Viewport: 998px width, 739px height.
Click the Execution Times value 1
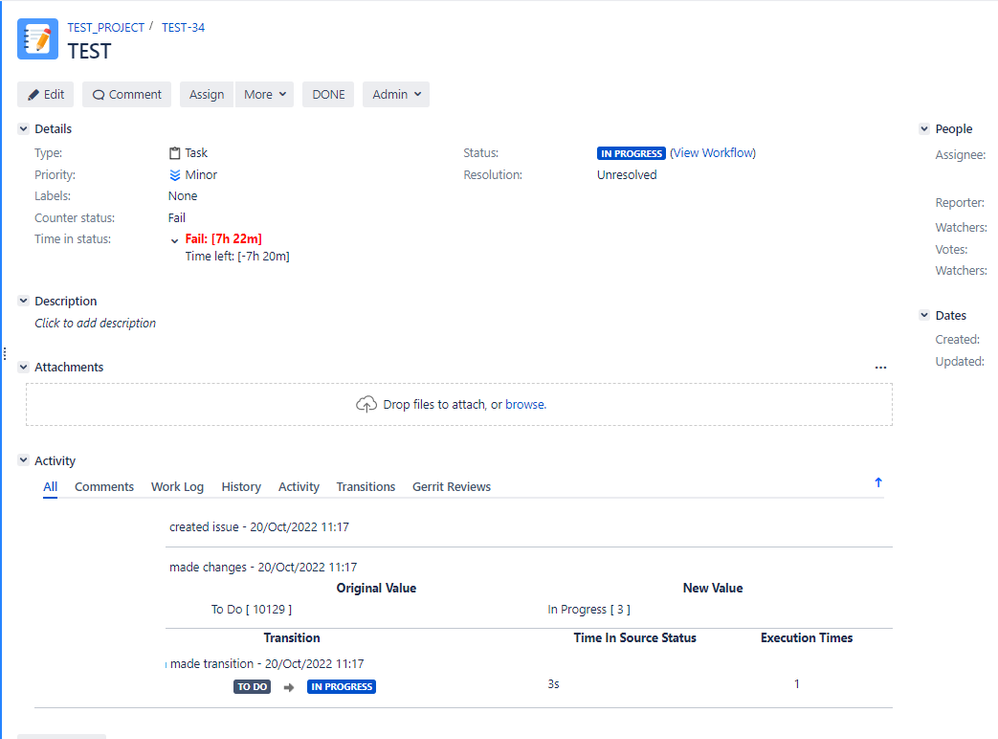[796, 684]
